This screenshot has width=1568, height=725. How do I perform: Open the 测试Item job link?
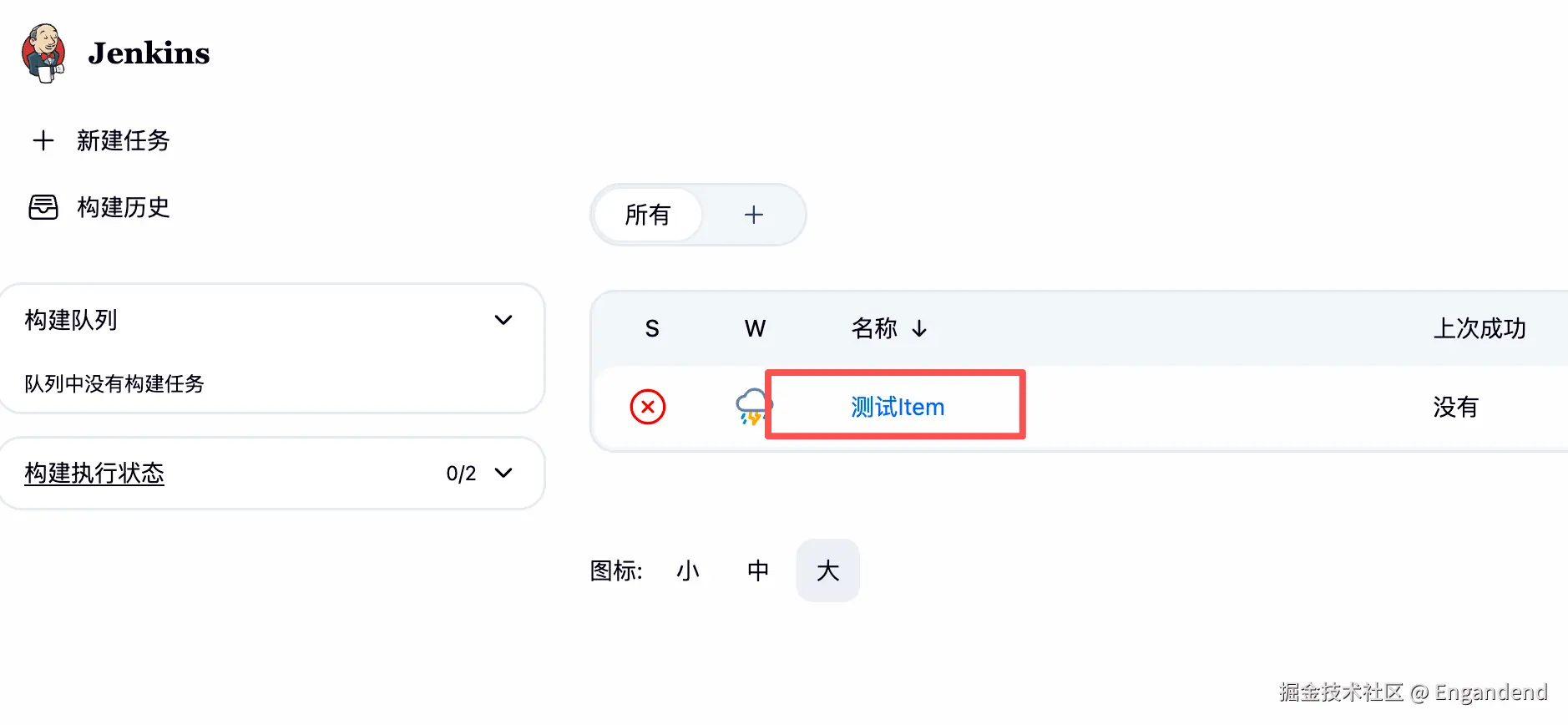(x=898, y=408)
